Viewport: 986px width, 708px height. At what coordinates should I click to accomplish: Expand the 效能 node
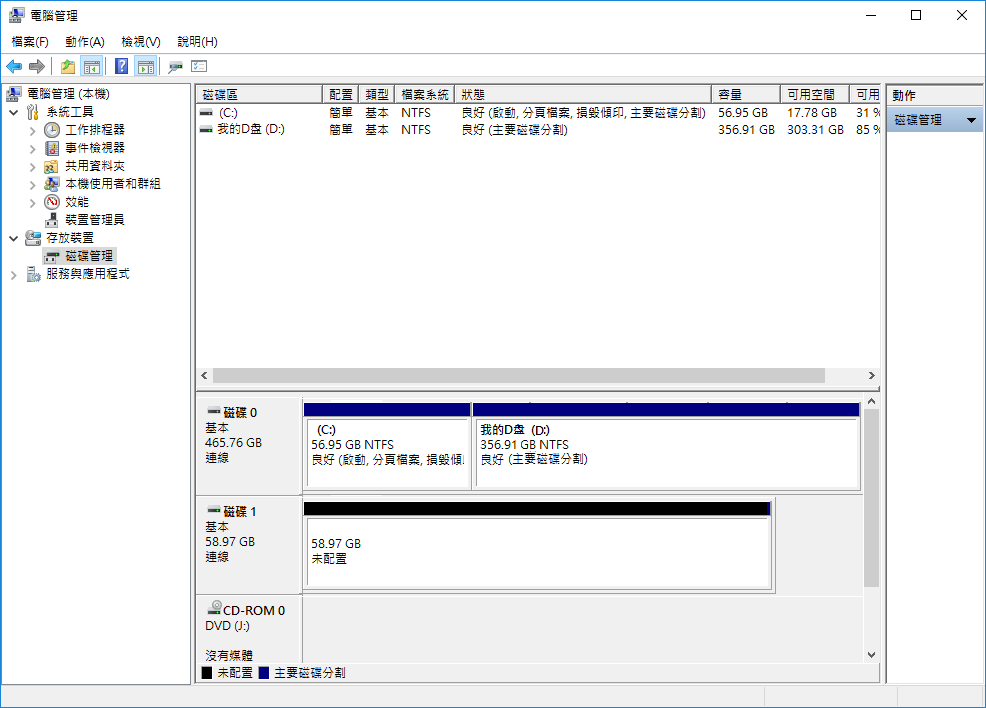(32, 202)
